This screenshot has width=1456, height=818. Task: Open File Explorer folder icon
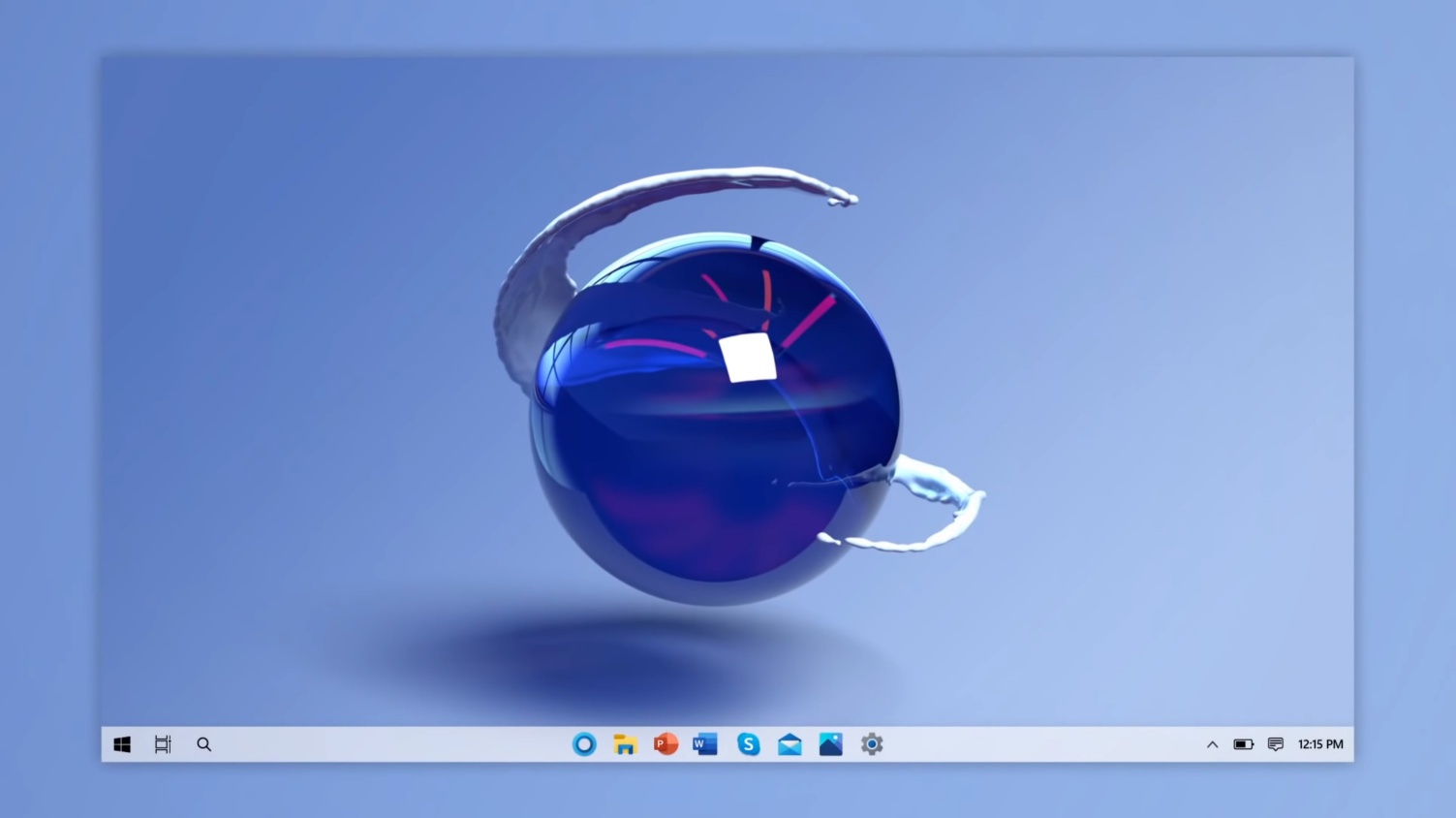pos(625,744)
